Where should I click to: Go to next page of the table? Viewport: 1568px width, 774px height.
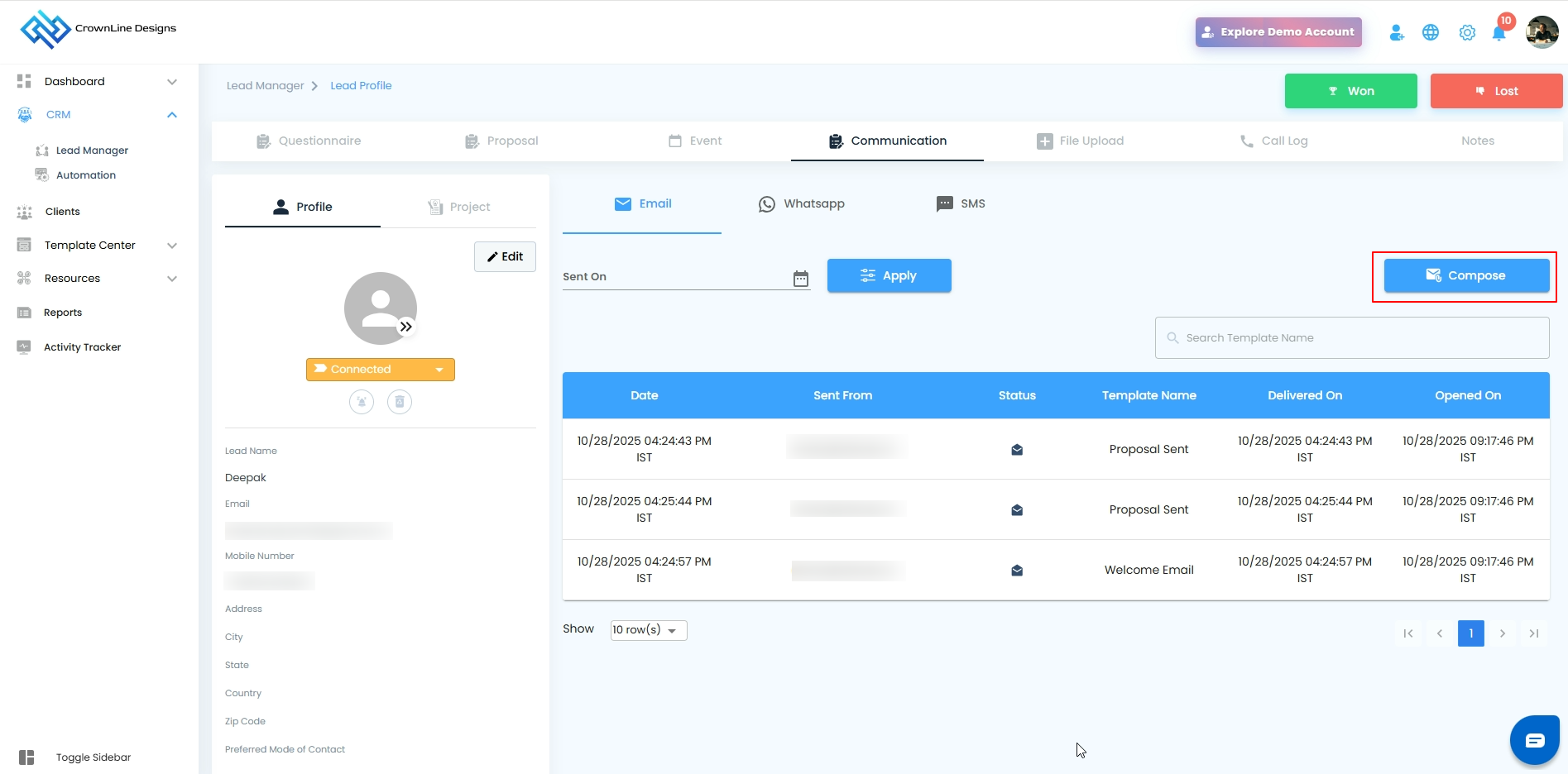coord(1503,633)
